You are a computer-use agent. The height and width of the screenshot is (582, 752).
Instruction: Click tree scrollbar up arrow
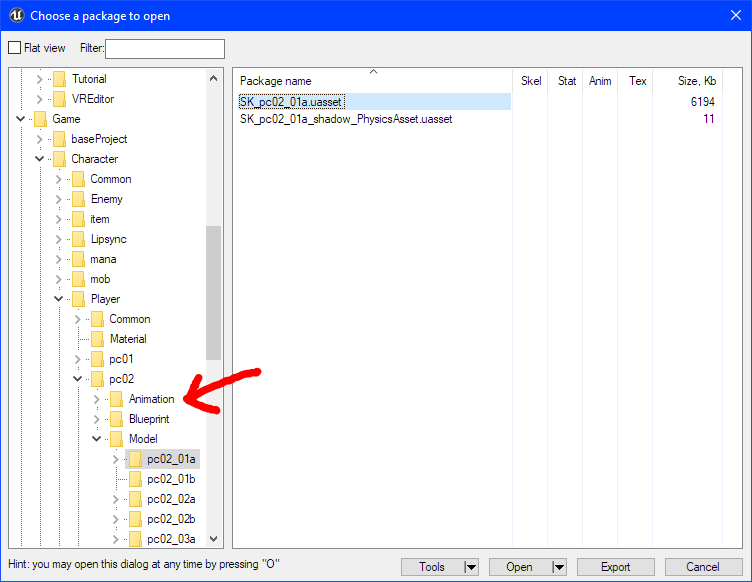214,78
